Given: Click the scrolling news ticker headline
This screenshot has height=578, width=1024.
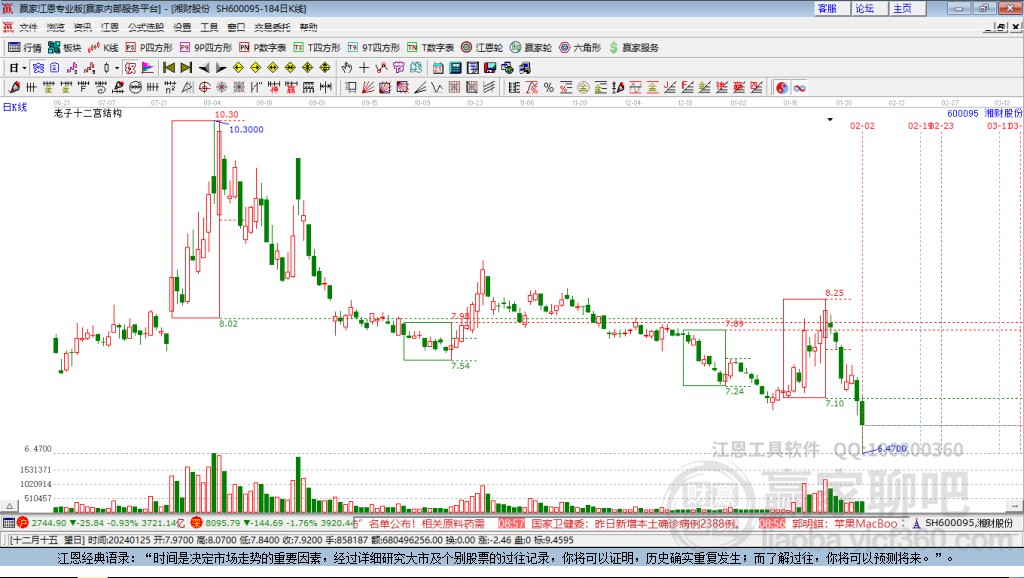Looking at the screenshot, I should pyautogui.click(x=630, y=523).
